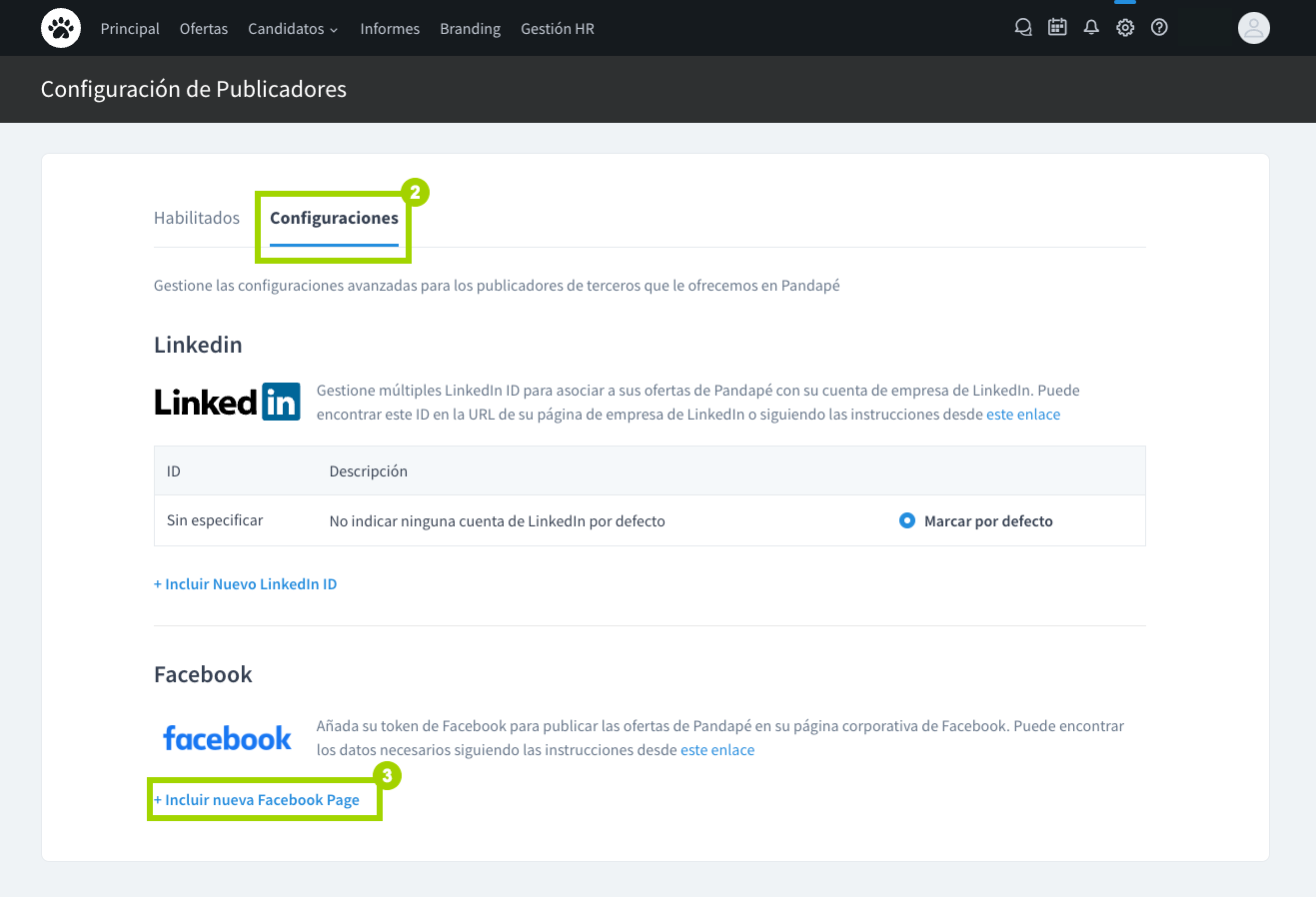Image resolution: width=1316 pixels, height=897 pixels.
Task: Expand the Candidatos dropdown menu
Action: (292, 29)
